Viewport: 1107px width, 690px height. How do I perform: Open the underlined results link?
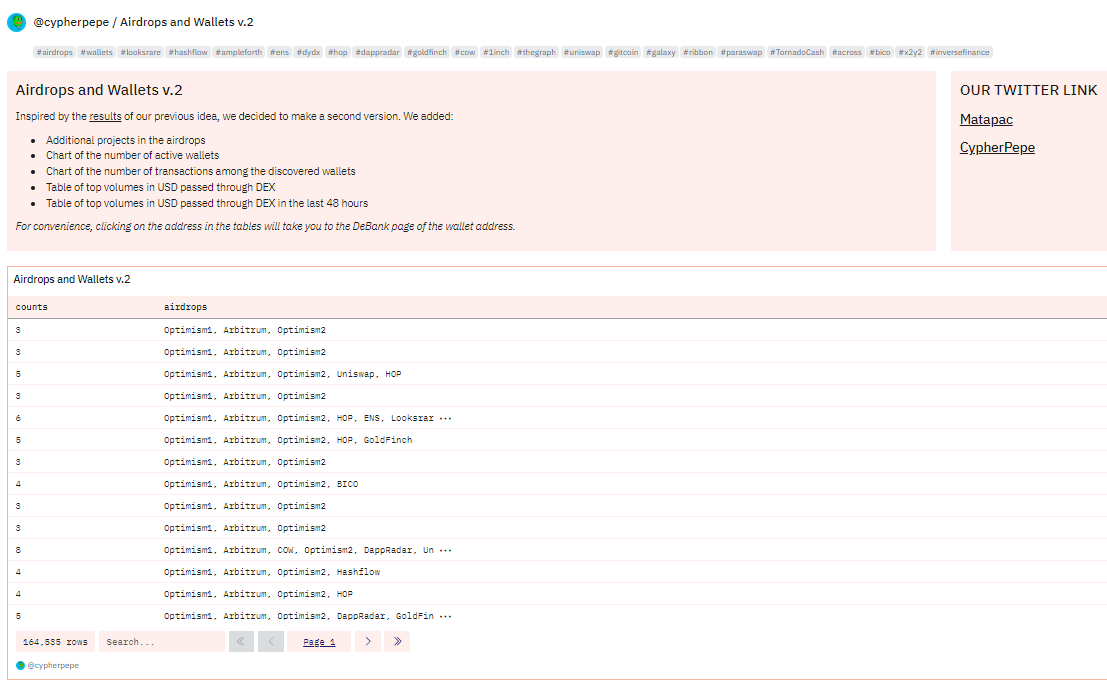coord(105,116)
